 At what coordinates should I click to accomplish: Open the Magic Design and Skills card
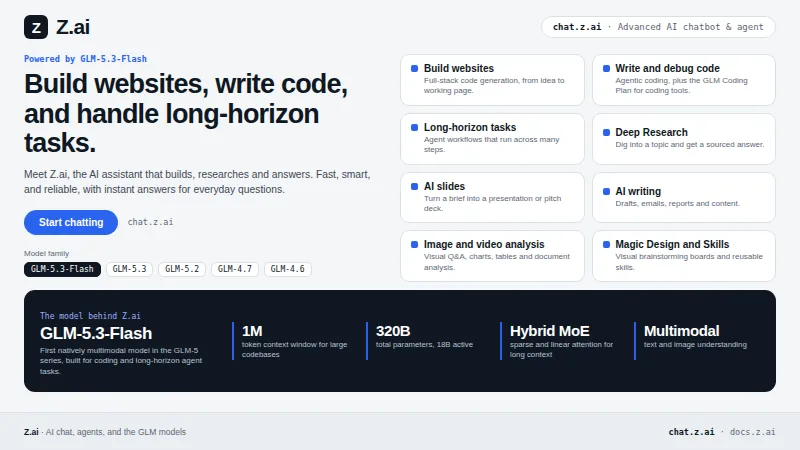coord(684,256)
